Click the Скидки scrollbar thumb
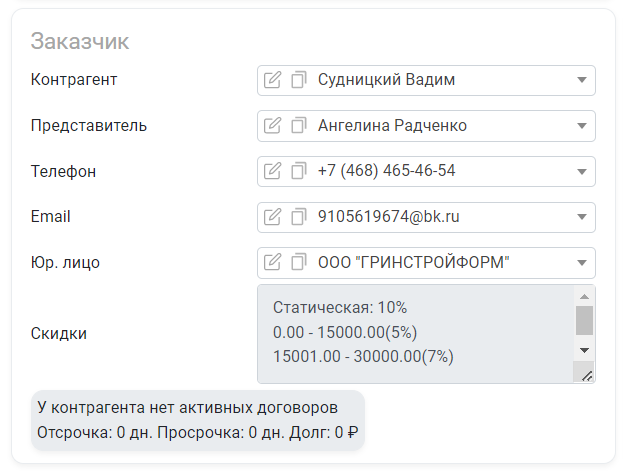This screenshot has height=472, width=624. pyautogui.click(x=584, y=320)
